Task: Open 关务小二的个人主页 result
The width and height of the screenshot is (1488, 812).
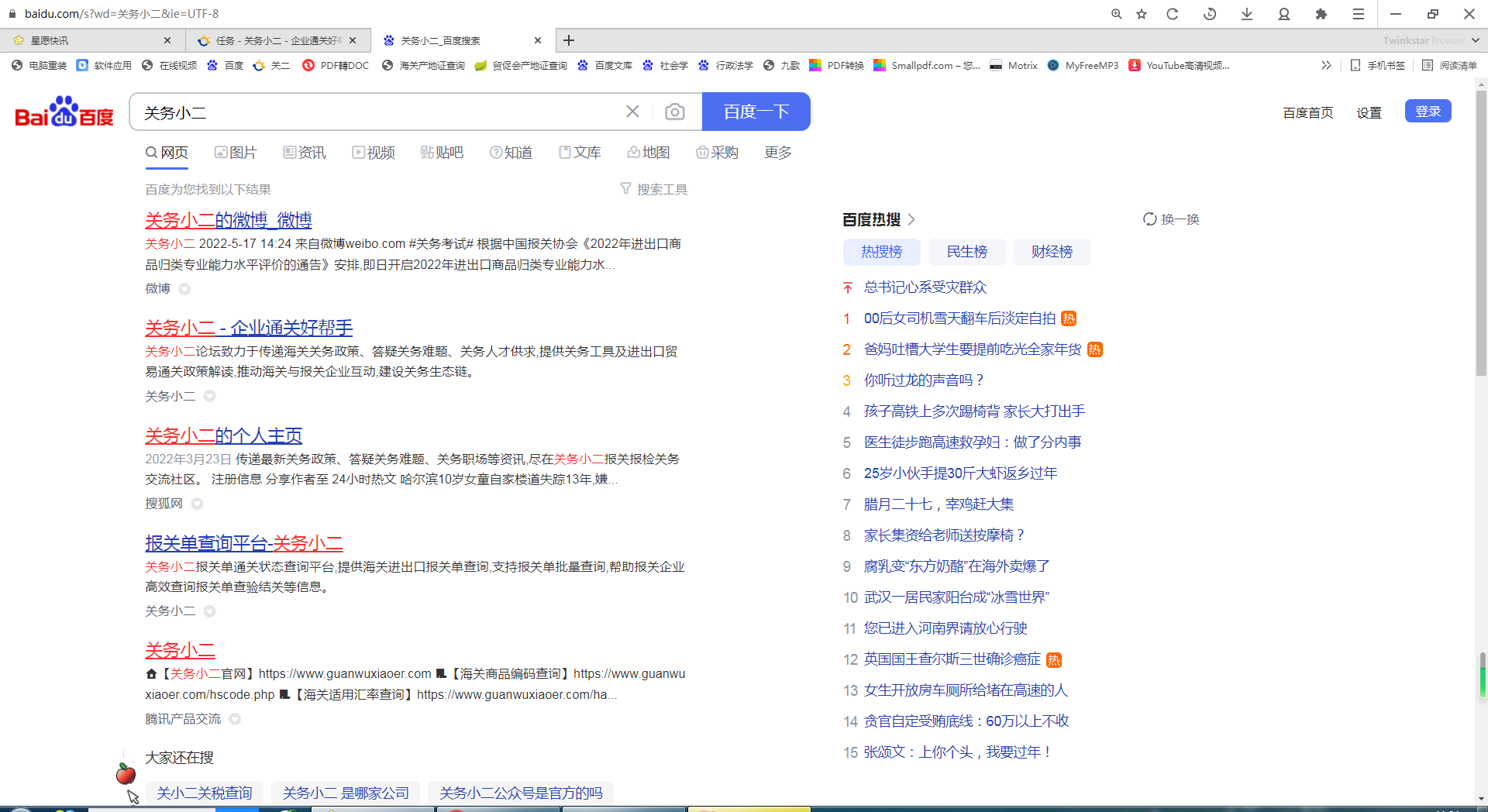Action: tap(224, 435)
